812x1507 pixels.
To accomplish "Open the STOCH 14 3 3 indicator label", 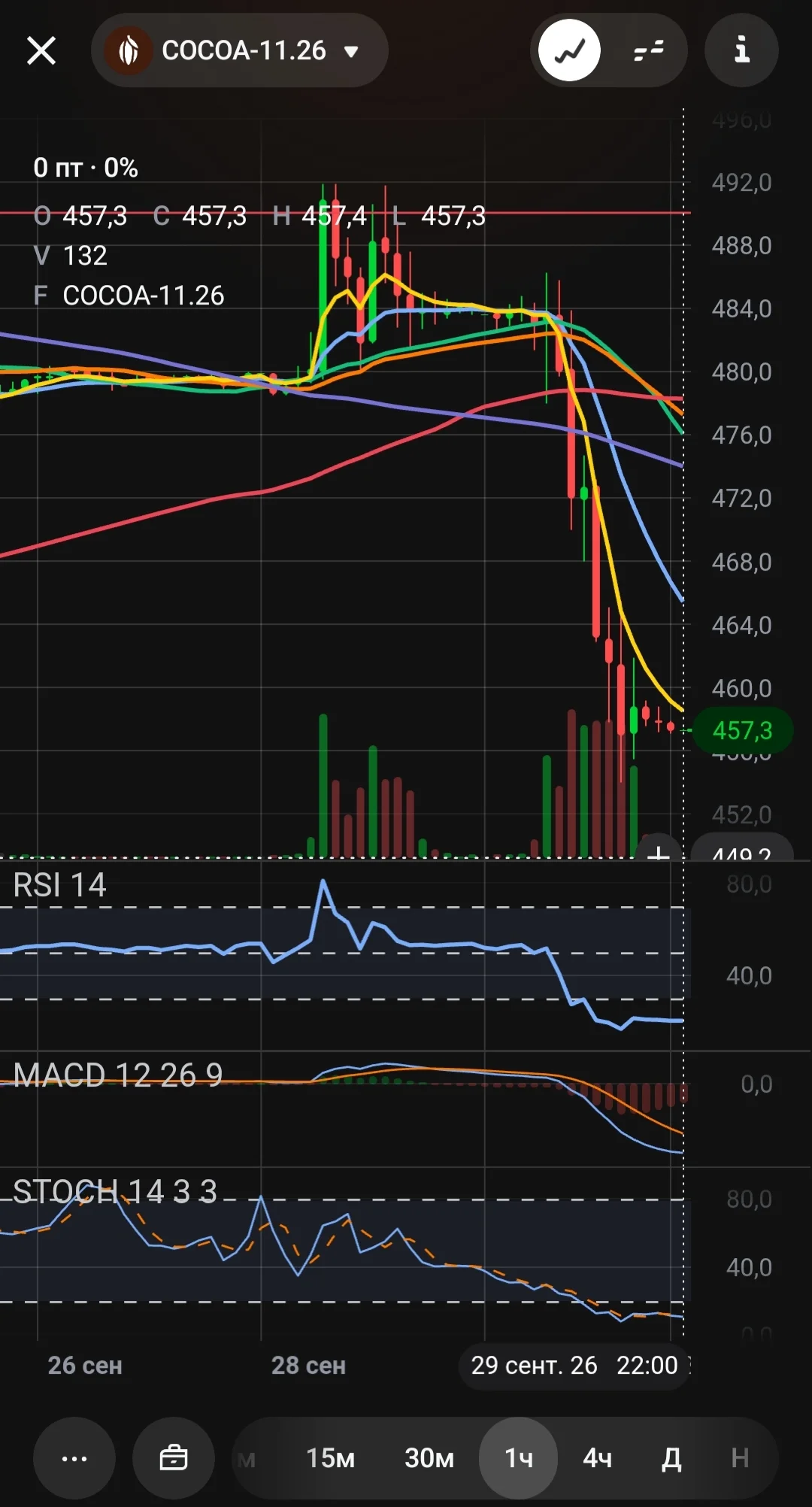I will pos(115,1192).
